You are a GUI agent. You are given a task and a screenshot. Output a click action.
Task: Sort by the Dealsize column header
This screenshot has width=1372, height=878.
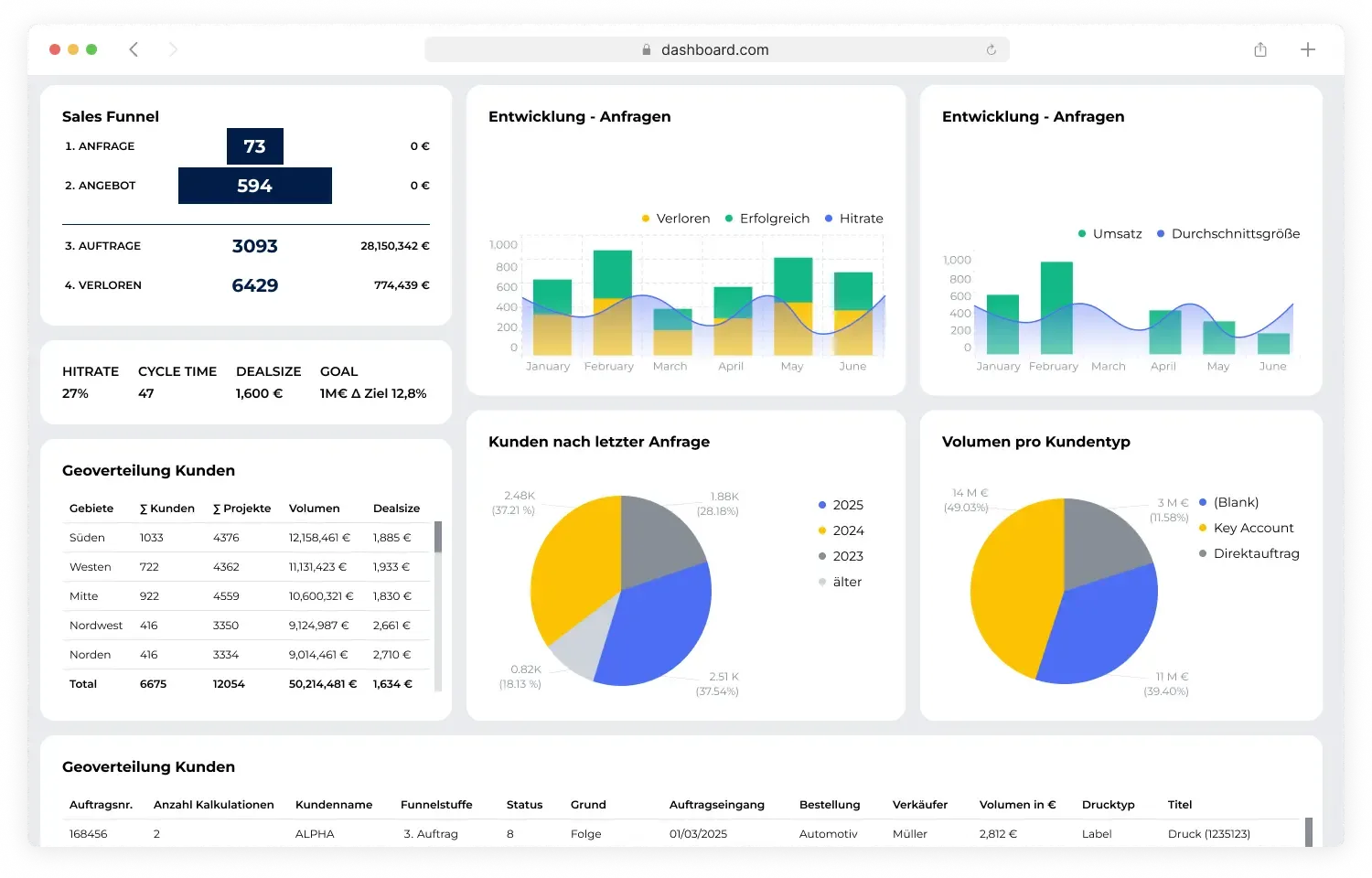tap(397, 509)
